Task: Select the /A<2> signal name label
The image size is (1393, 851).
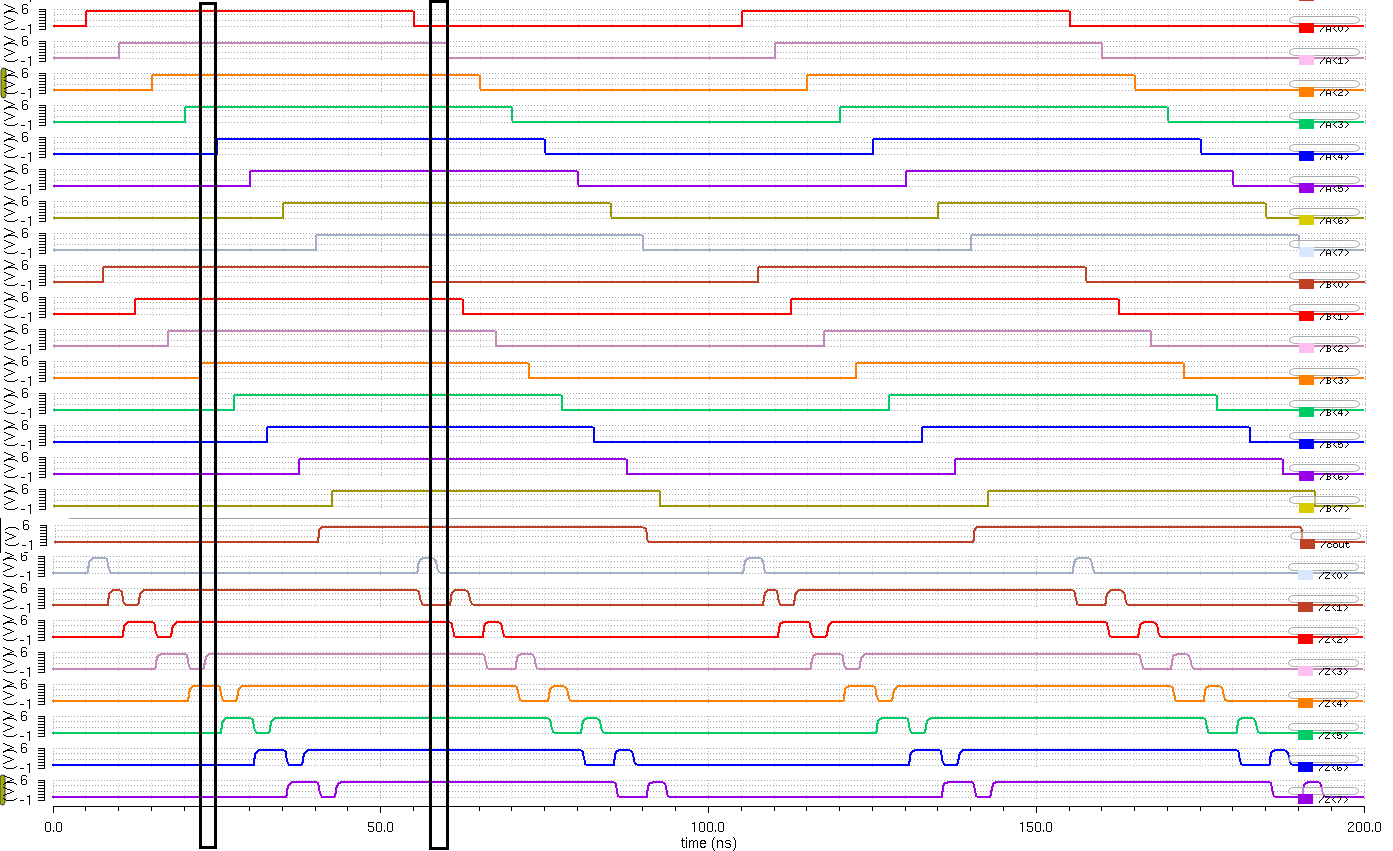Action: click(1334, 92)
